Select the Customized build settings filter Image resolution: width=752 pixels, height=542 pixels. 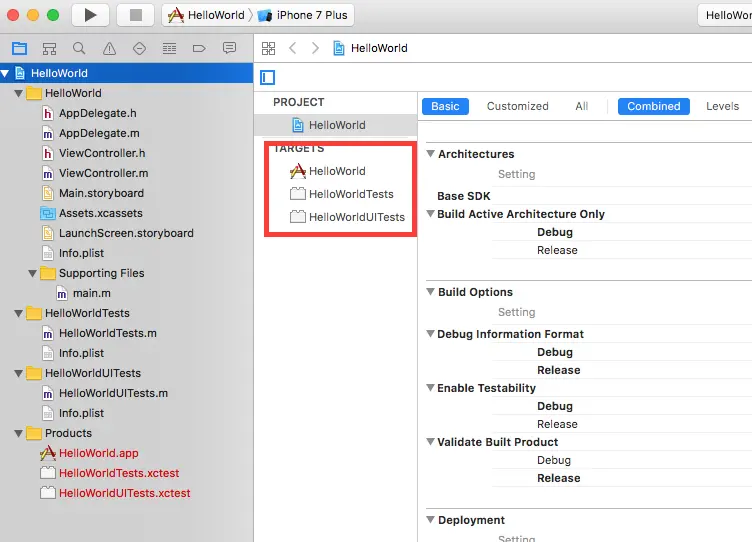517,106
